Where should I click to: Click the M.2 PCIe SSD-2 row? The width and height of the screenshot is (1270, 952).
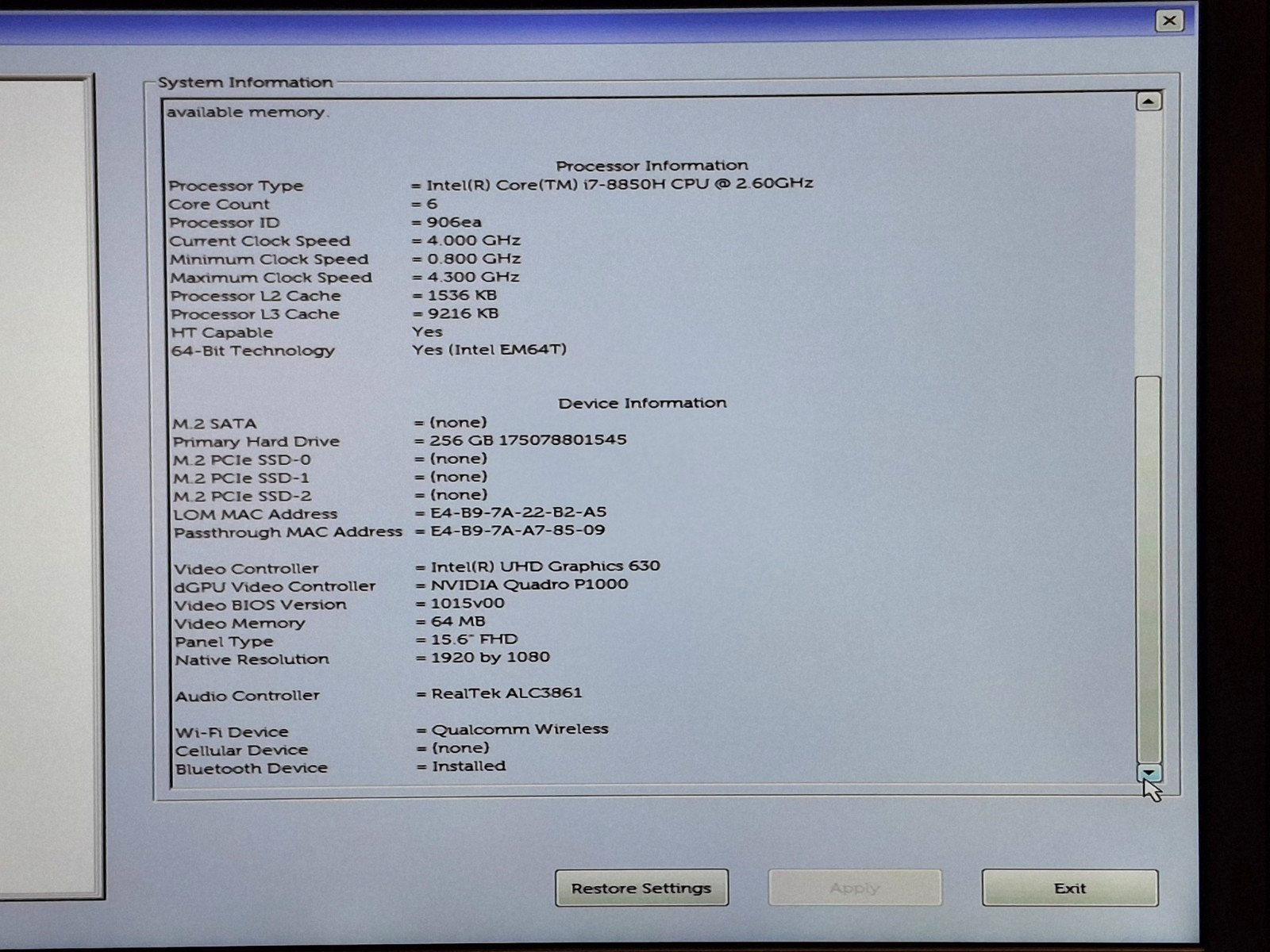330,496
